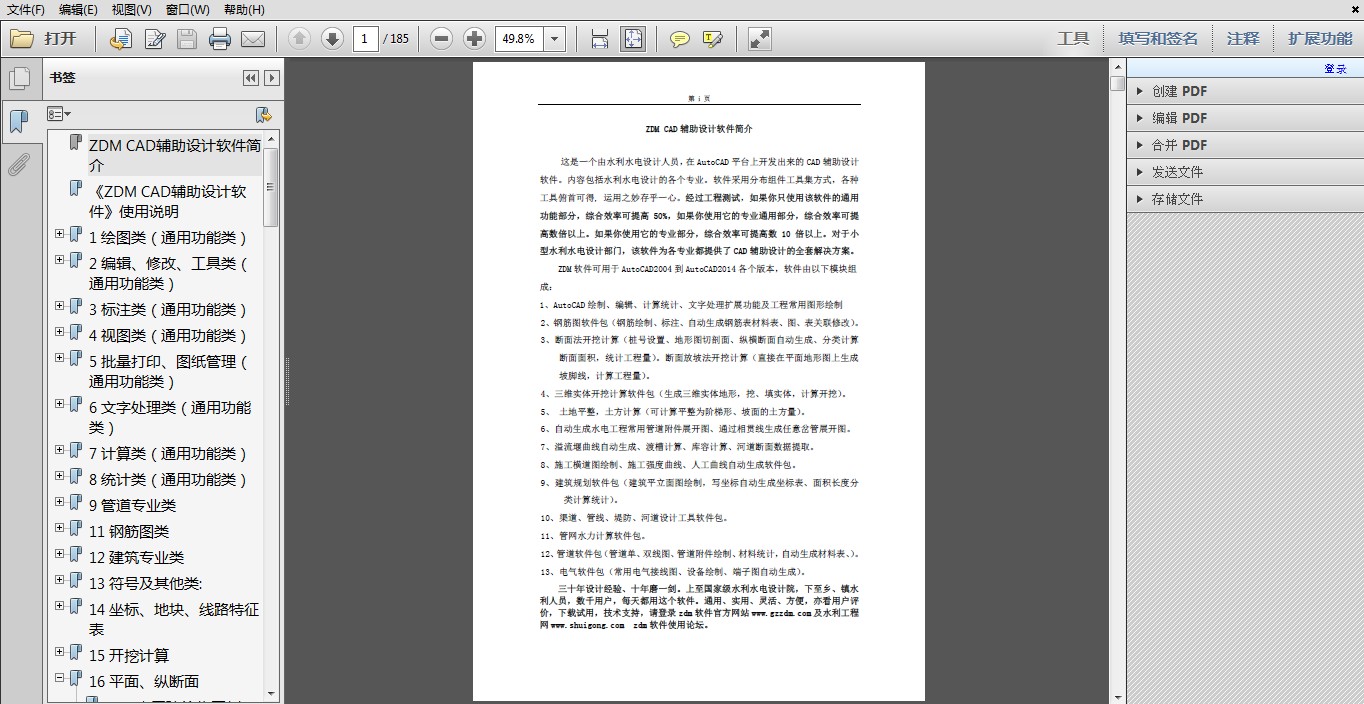Expand the 11 钢筋图类 bookmark
Screen dimensions: 1364x704
click(60, 527)
